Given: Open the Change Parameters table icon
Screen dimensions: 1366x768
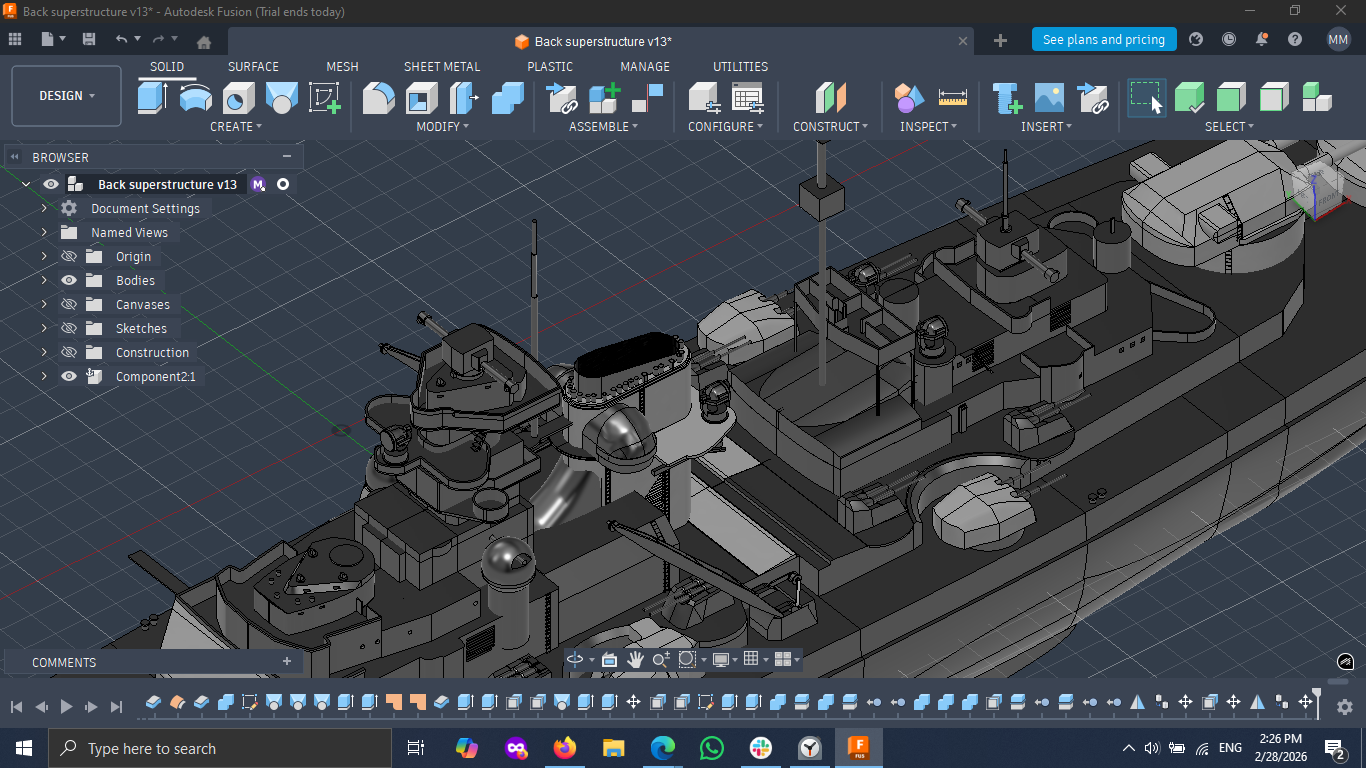Looking at the screenshot, I should (747, 98).
